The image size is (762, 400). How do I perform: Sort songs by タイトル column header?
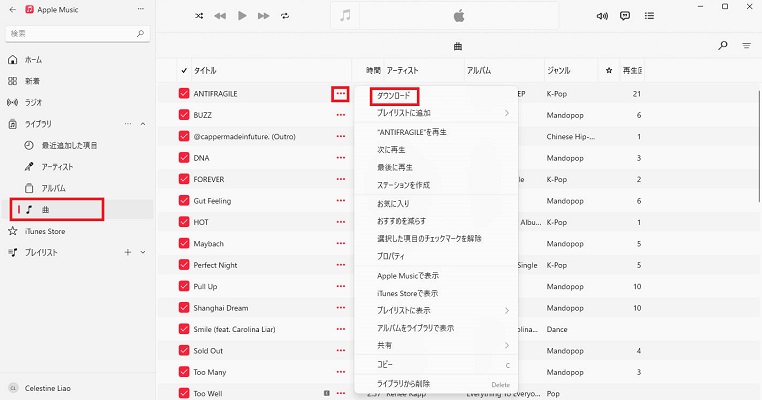tap(271, 70)
